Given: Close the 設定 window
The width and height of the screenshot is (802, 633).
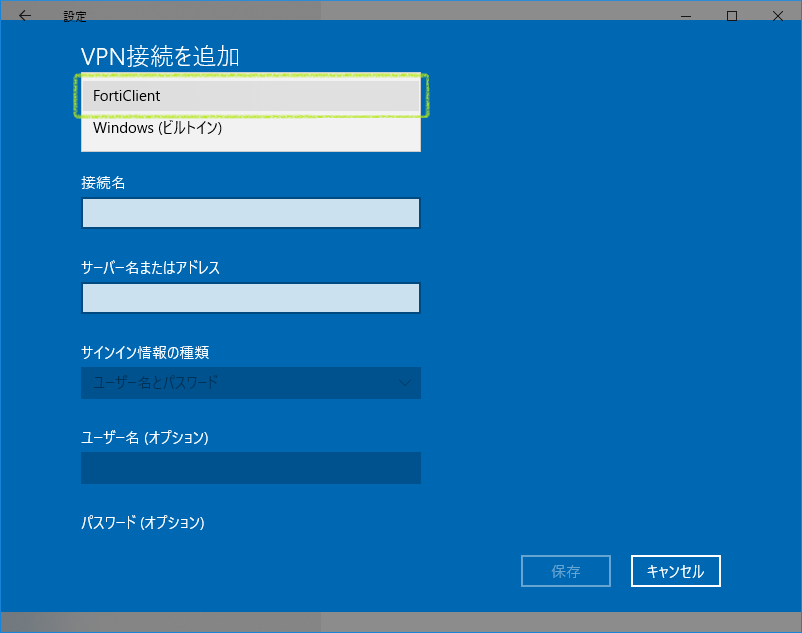Looking at the screenshot, I should 777,16.
